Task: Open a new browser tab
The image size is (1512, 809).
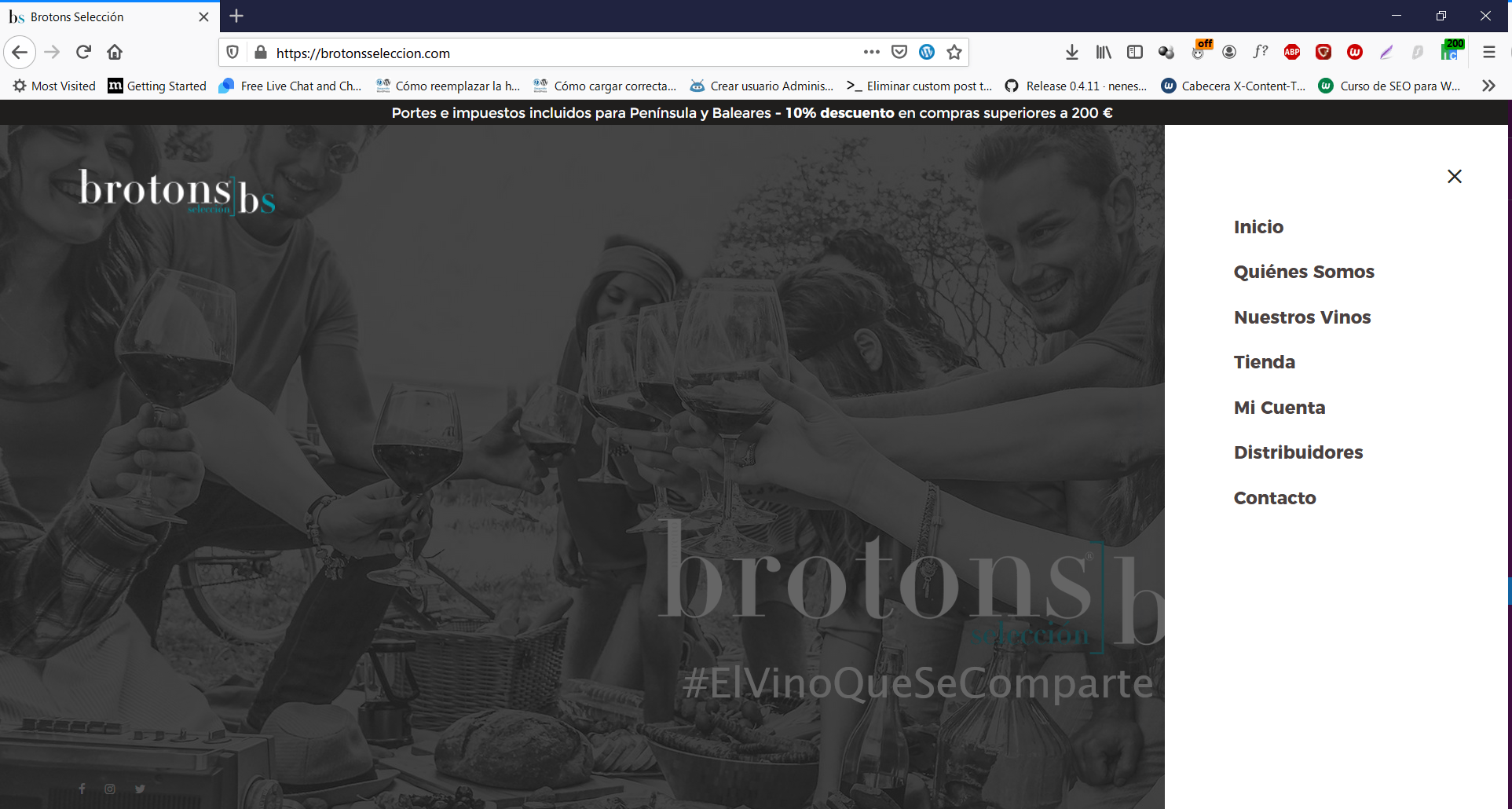Action: (x=236, y=16)
